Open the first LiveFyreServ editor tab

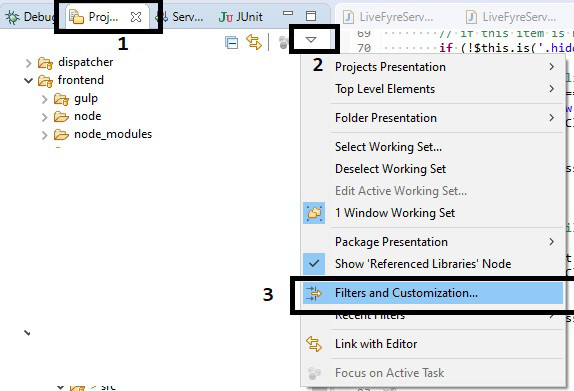388,17
